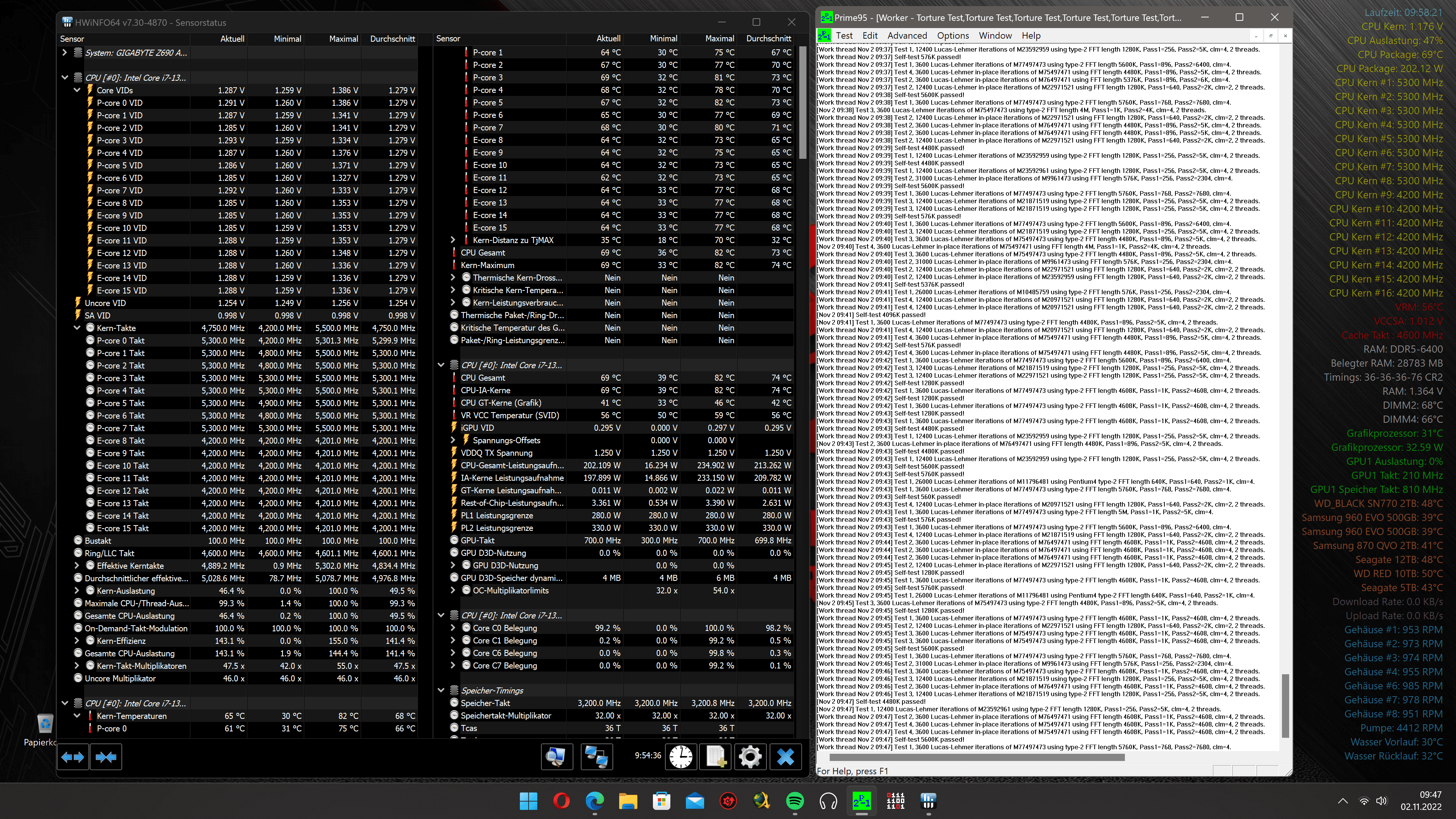Screen dimensions: 1456x819
Task: Open the Options menu in Prime95
Action: coord(952,36)
